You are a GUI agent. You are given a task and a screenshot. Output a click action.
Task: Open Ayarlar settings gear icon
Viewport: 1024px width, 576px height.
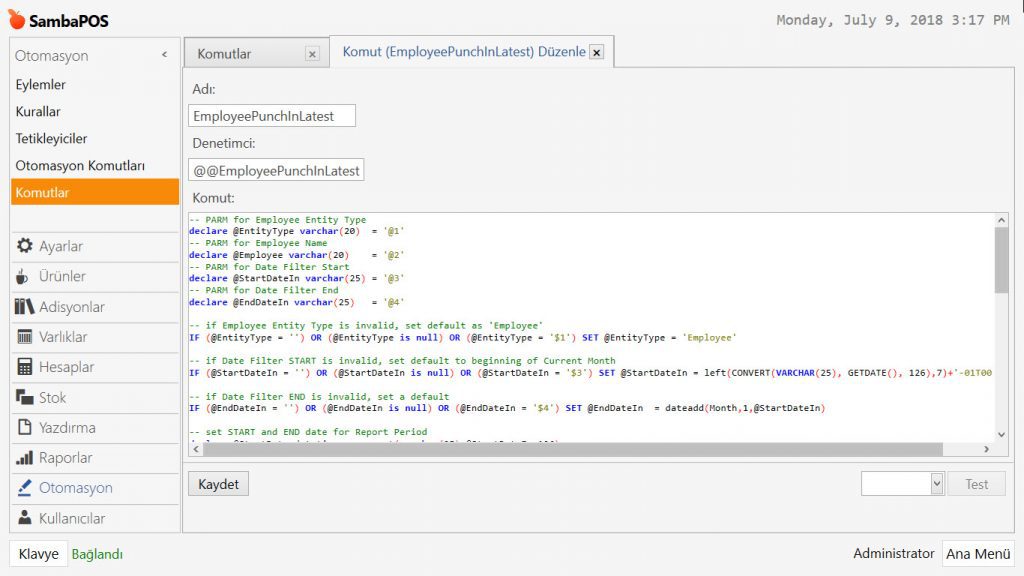coord(24,246)
